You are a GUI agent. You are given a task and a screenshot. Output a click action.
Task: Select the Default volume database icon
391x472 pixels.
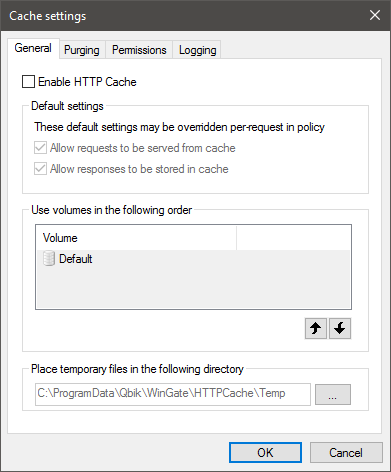coord(49,259)
